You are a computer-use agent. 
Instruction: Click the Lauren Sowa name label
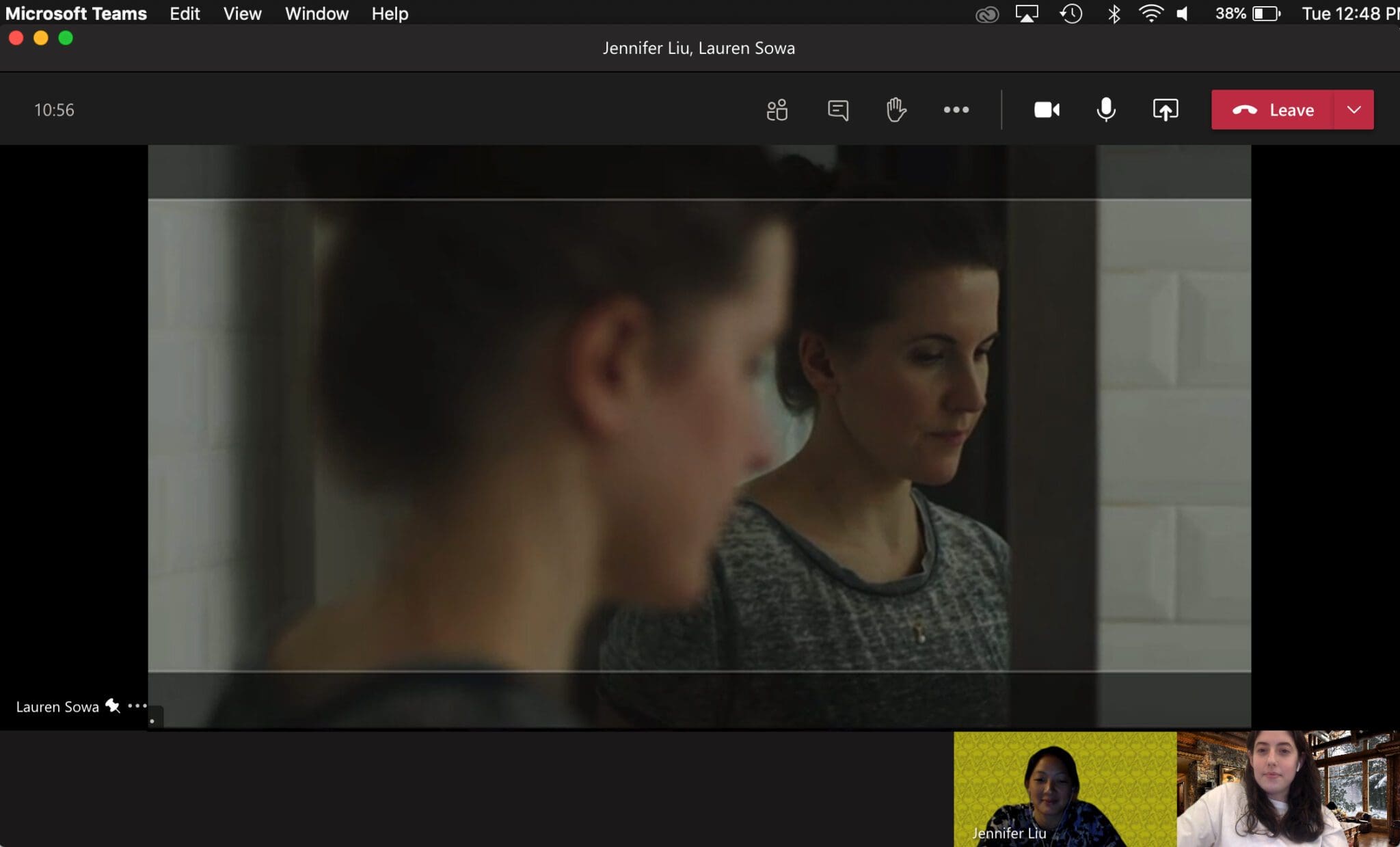pyautogui.click(x=57, y=707)
